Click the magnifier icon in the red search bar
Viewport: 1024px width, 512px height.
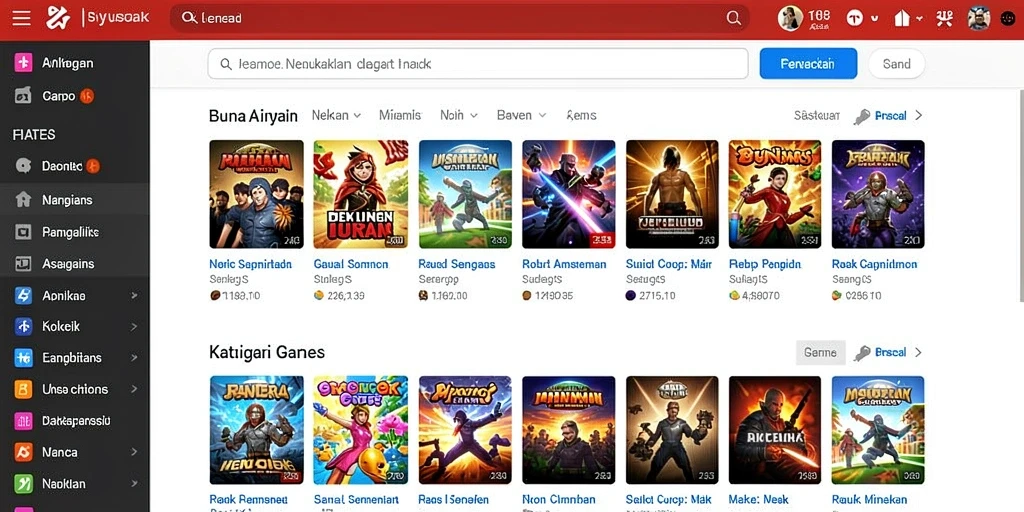click(733, 18)
